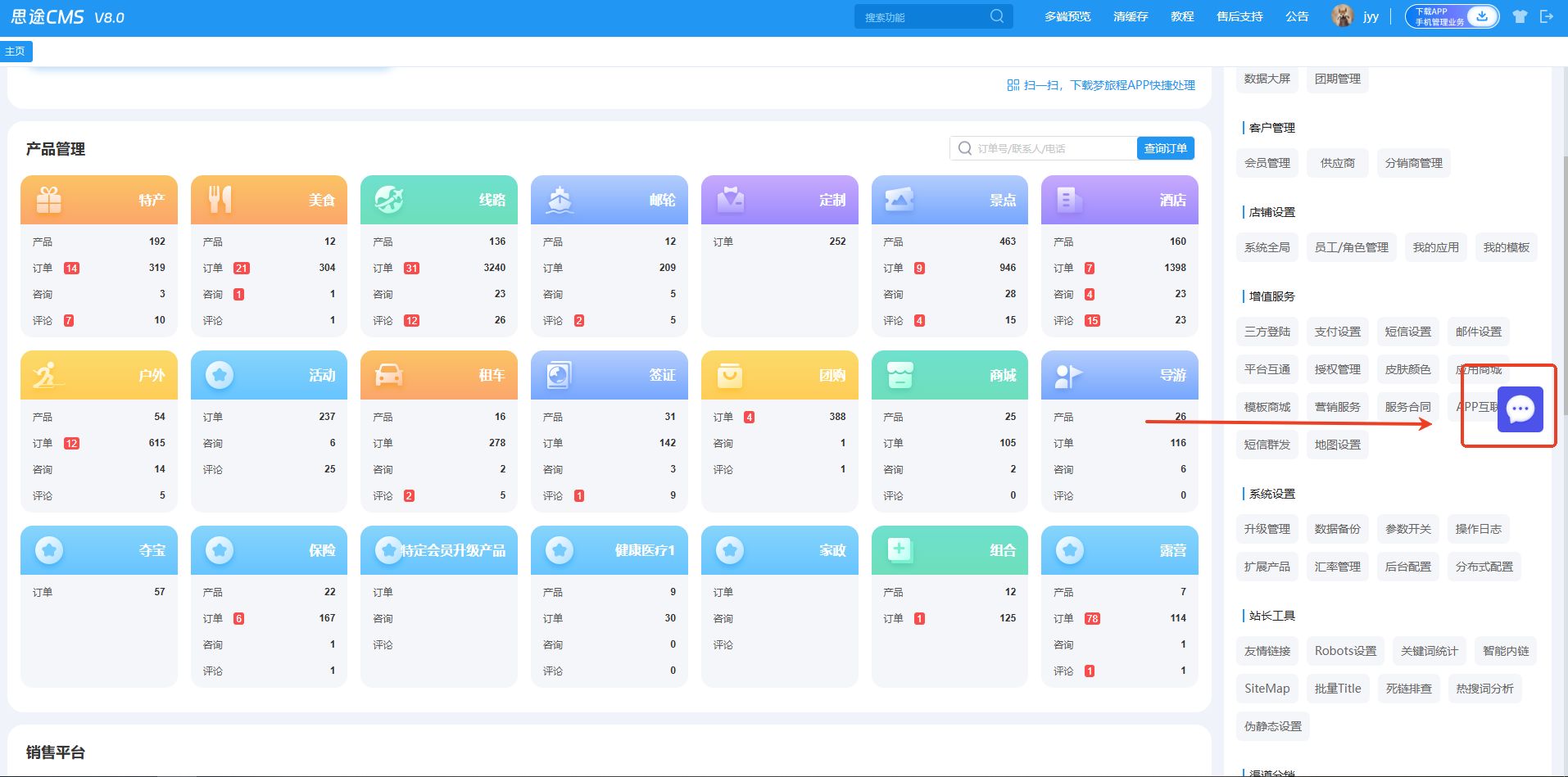
Task: Click the fork and knife 美食 icon
Action: pyautogui.click(x=220, y=200)
